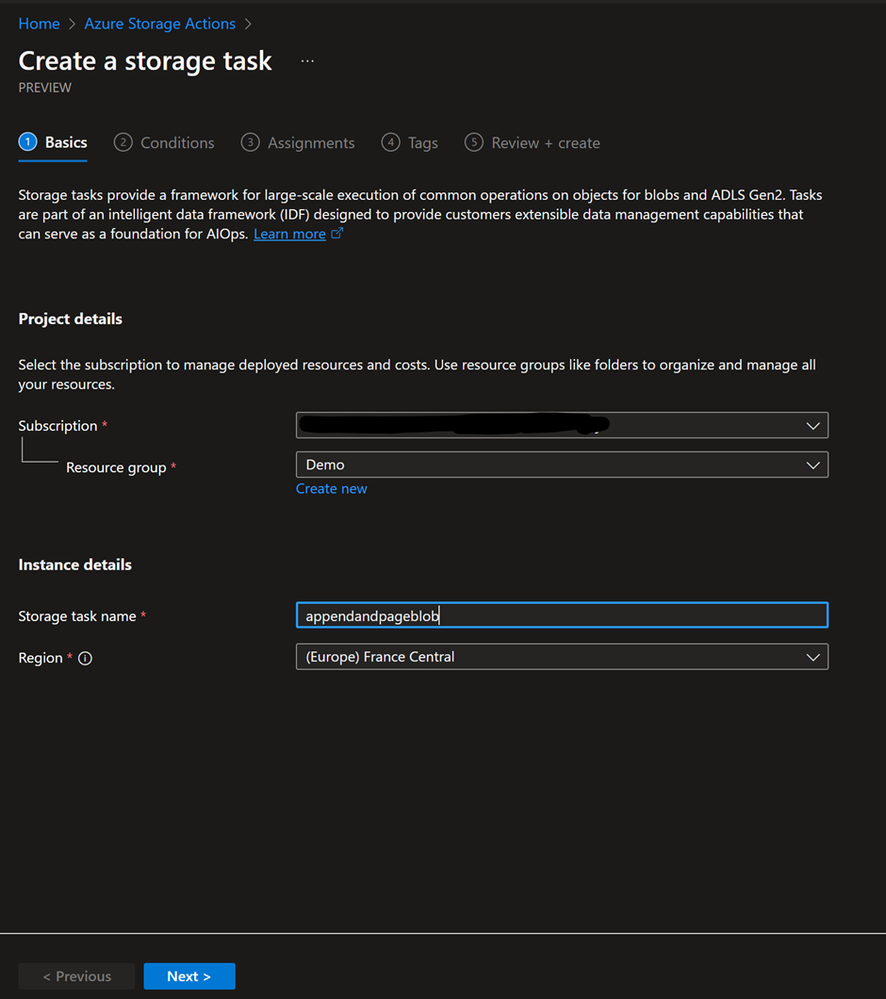
Task: Click the Storage task name label
Action: [x=77, y=616]
